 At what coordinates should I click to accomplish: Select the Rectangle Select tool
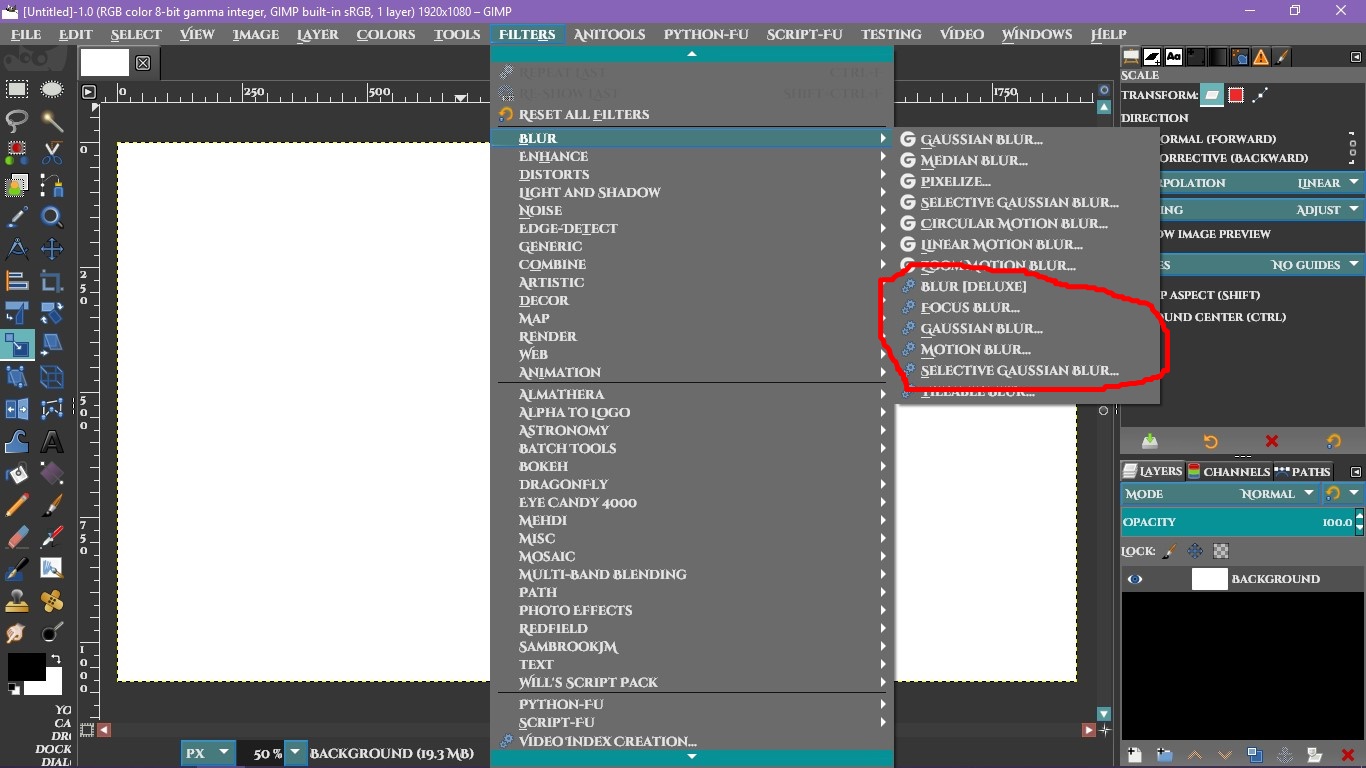click(17, 89)
